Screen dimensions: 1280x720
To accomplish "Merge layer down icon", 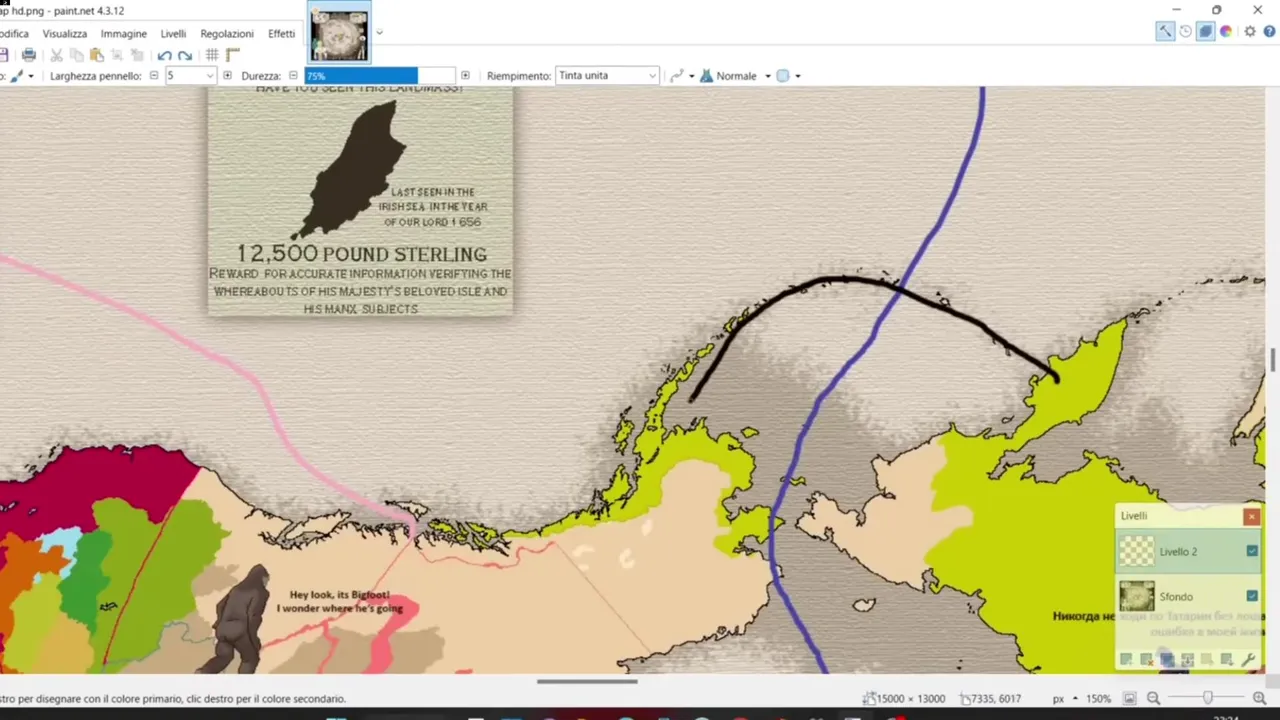I will (1187, 660).
